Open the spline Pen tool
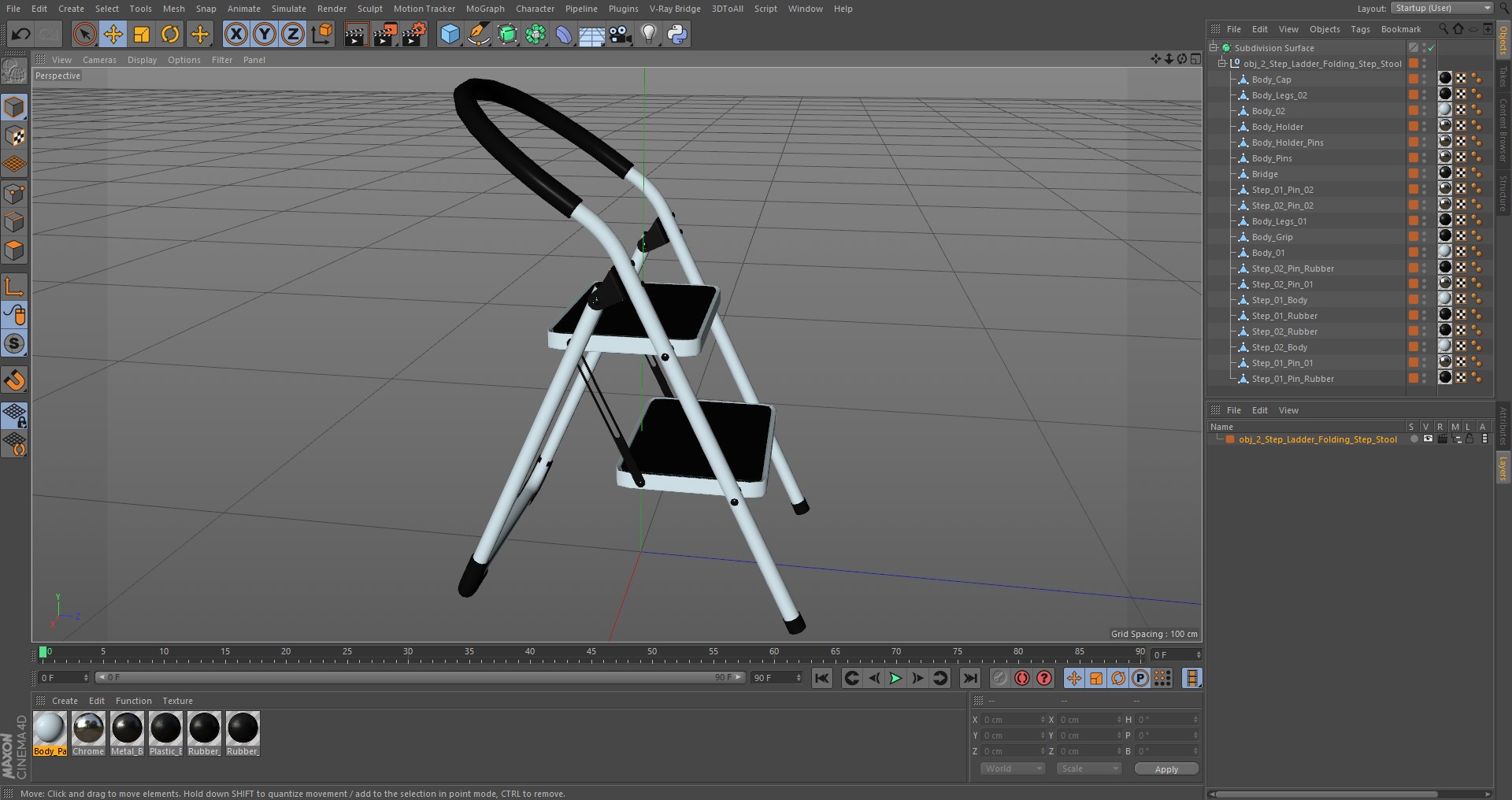 [x=478, y=34]
